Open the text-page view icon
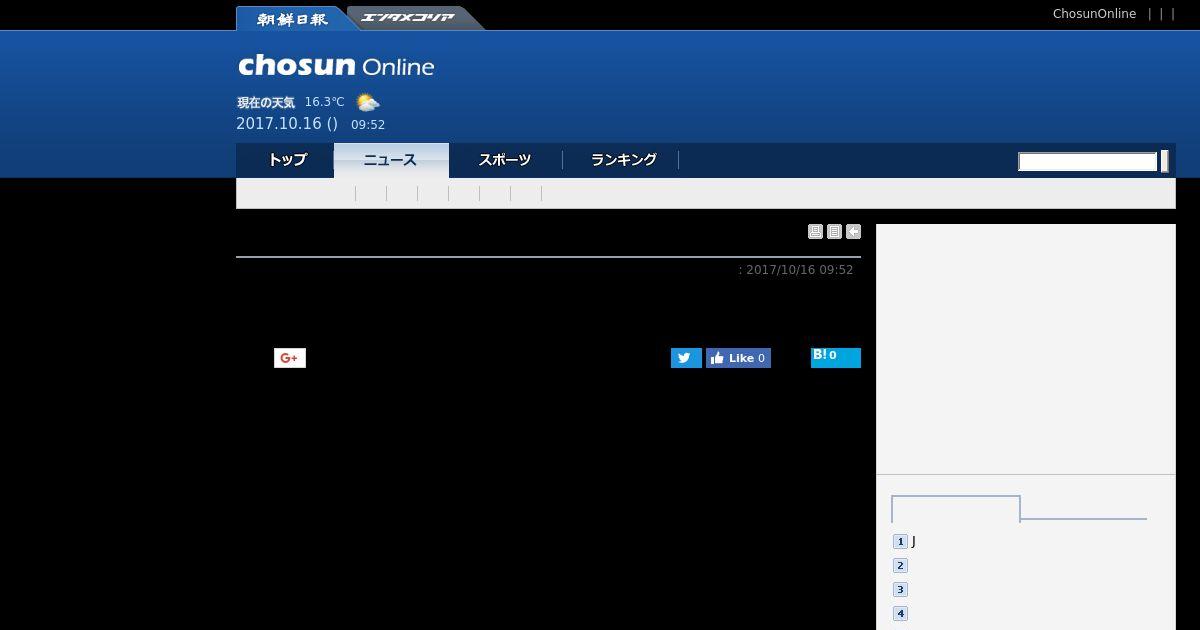 834,231
